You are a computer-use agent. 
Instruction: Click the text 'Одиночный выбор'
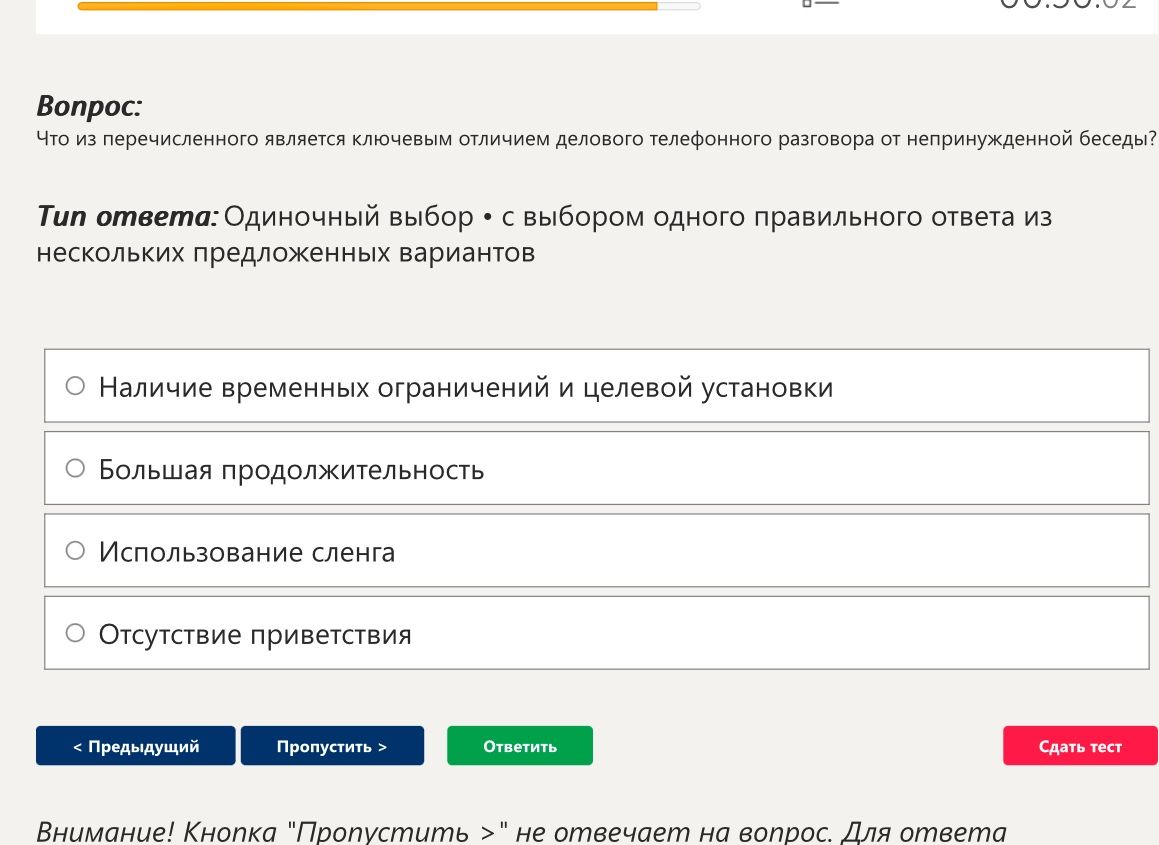click(x=348, y=217)
